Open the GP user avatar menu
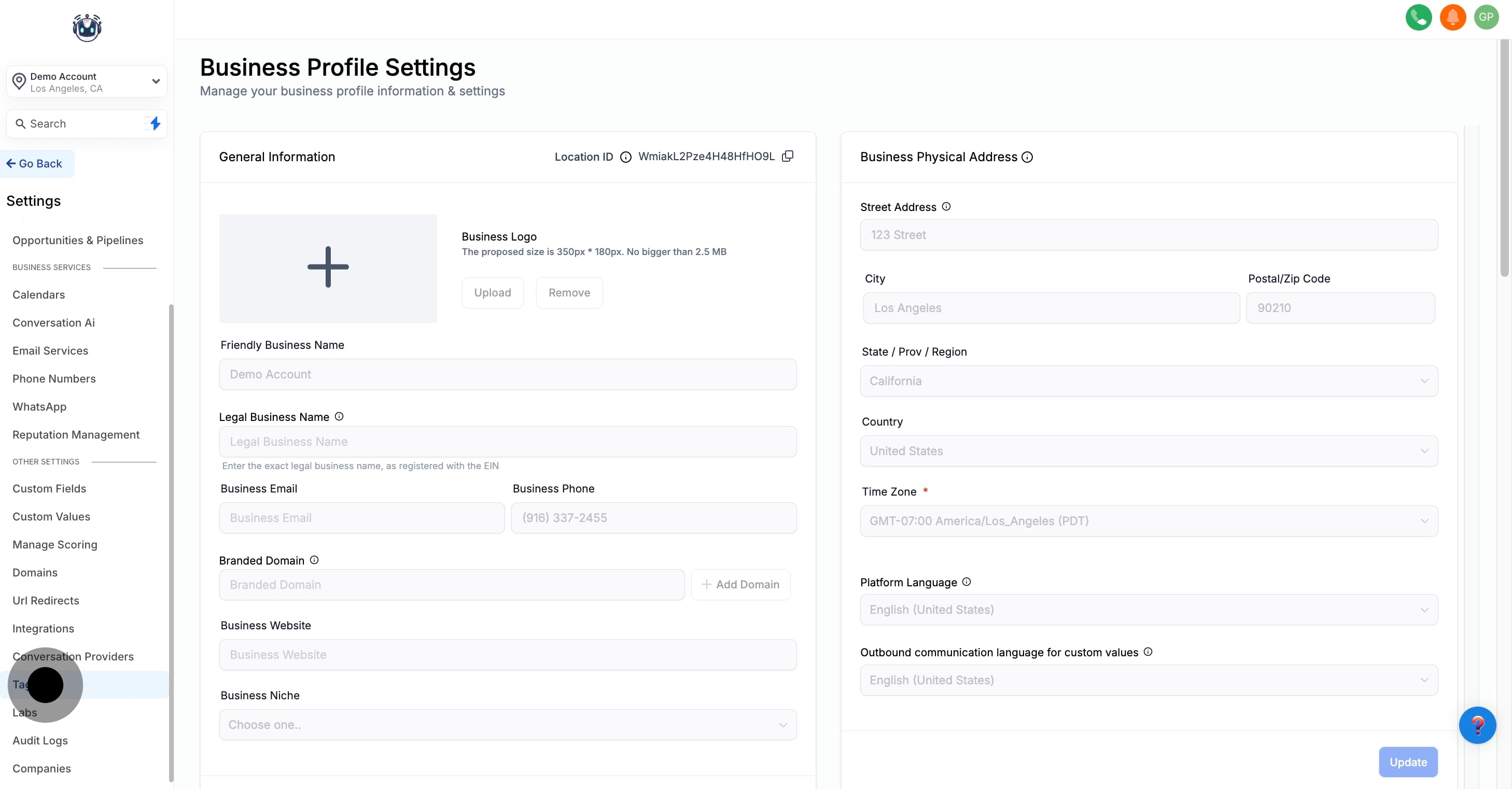This screenshot has height=789, width=1512. pos(1486,17)
